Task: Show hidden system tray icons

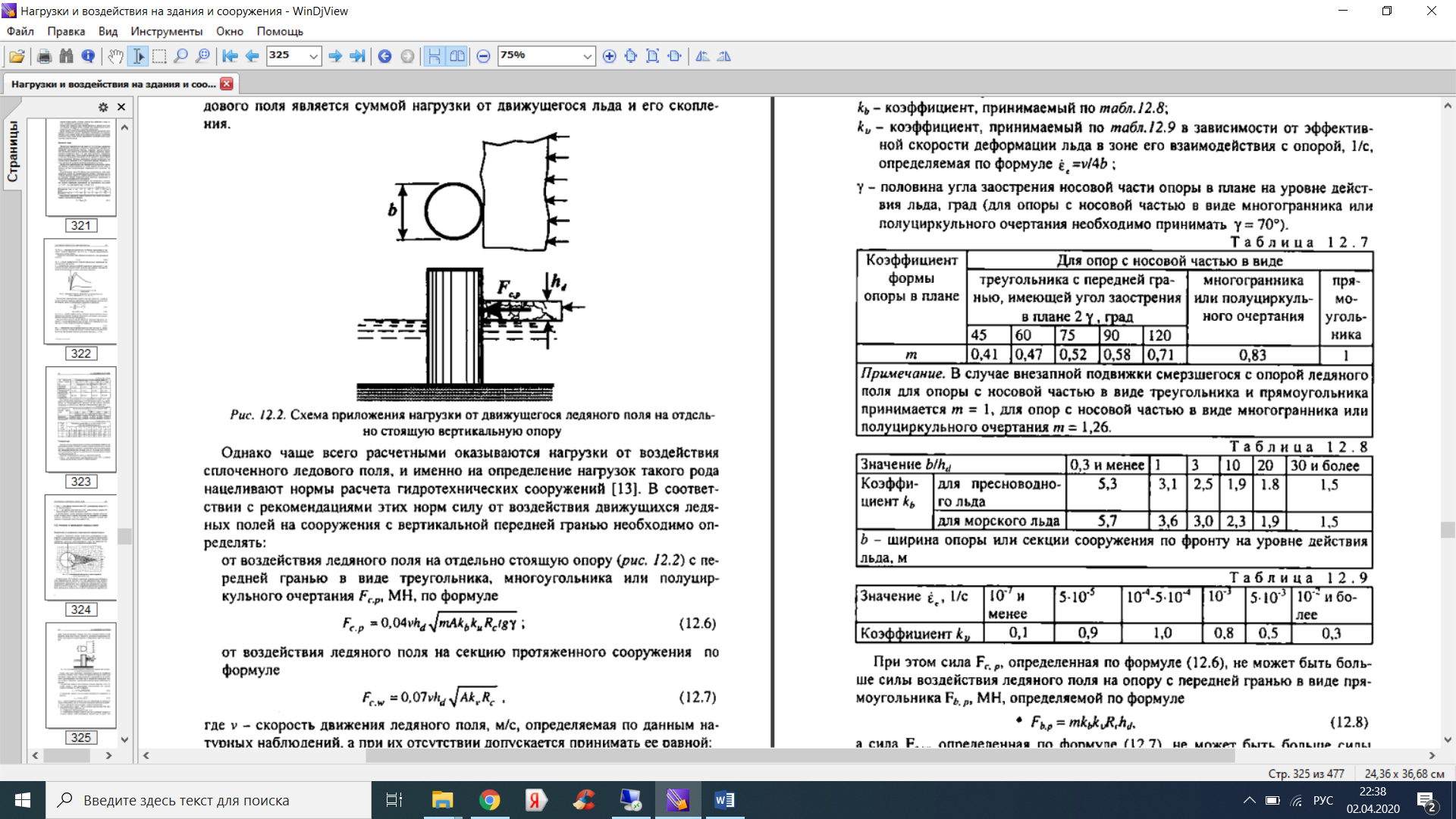Action: pos(1249,800)
